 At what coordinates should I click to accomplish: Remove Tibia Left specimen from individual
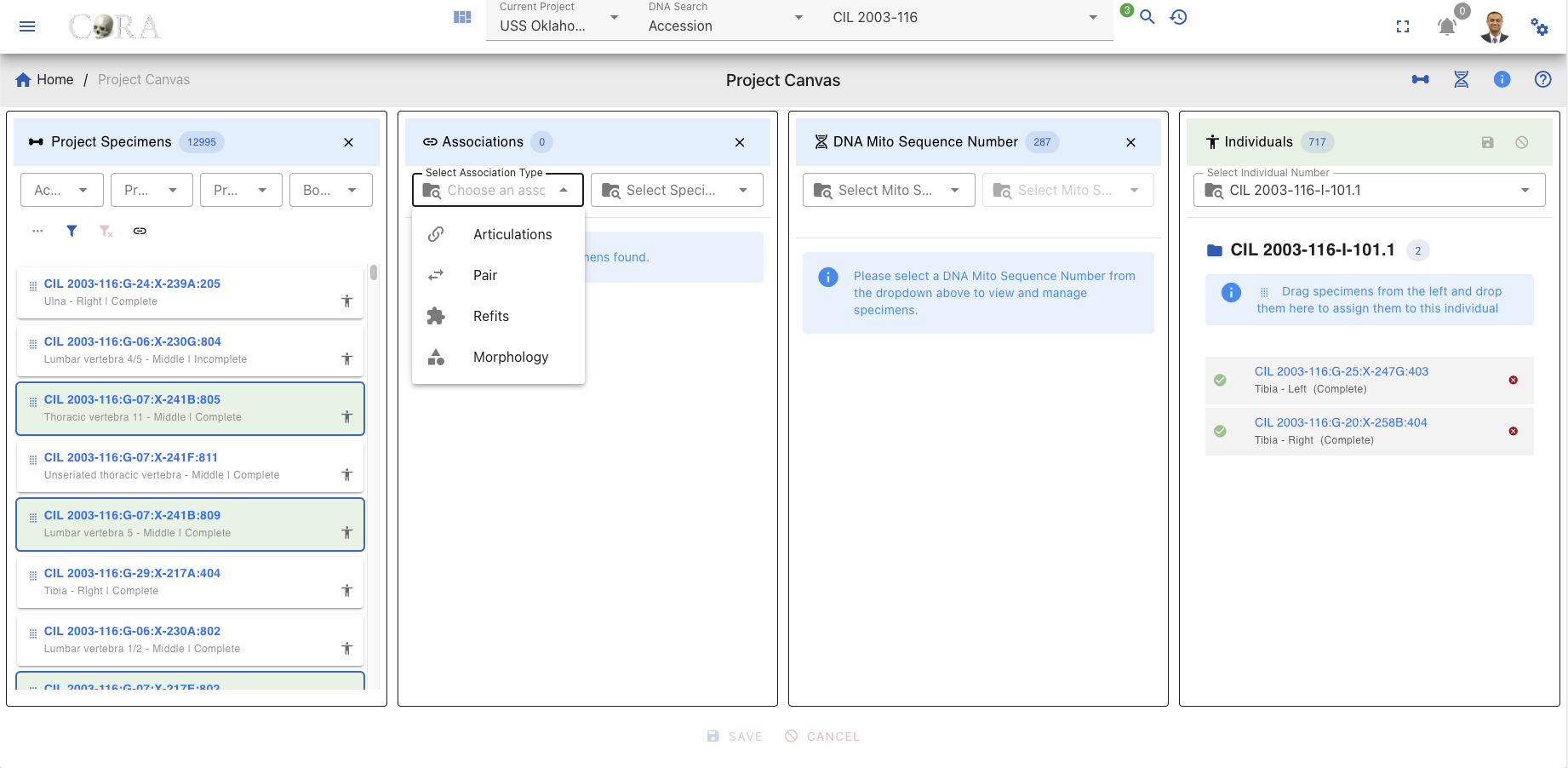(x=1514, y=380)
